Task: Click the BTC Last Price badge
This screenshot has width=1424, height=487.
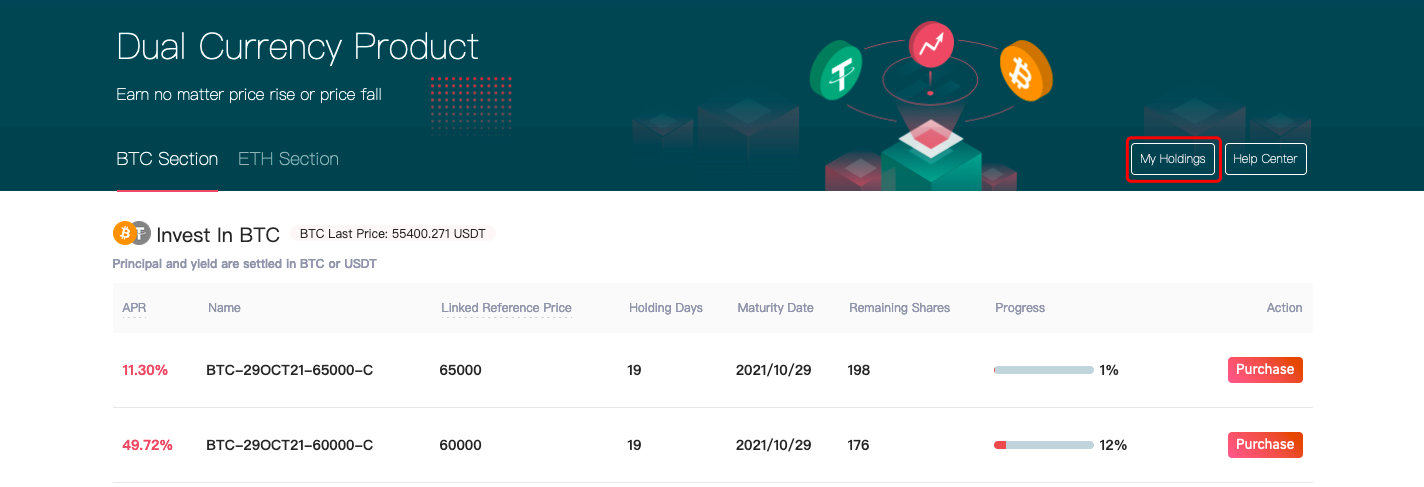Action: [x=392, y=234]
